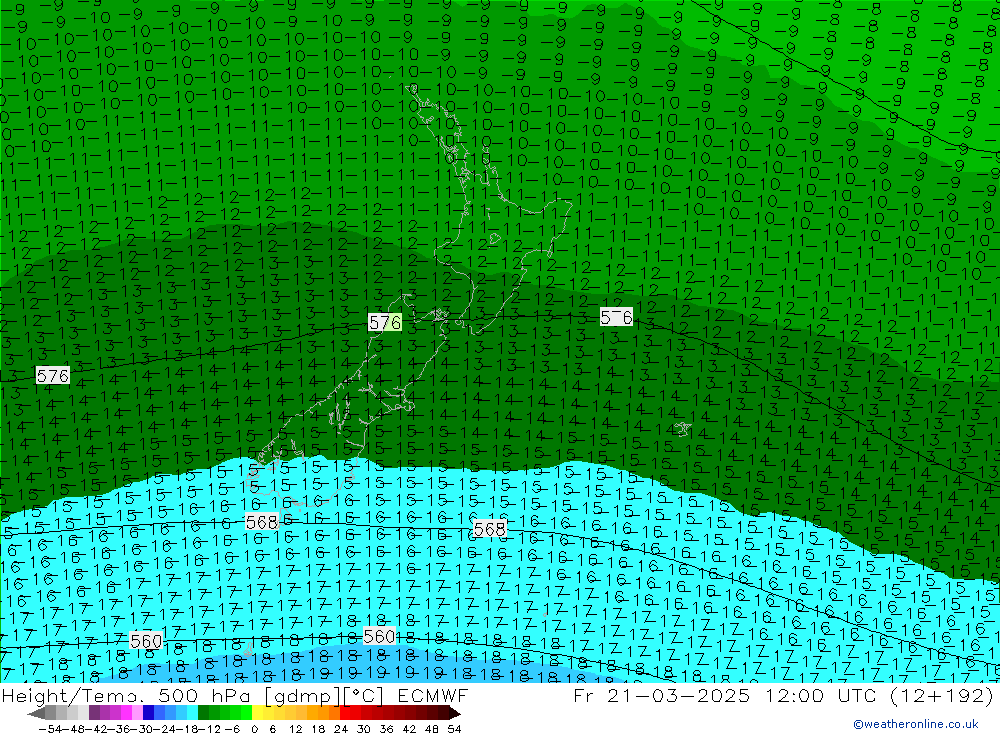This screenshot has height=733, width=1000.
Task: Click the dark right arrow of the color scale
Action: coord(455,713)
